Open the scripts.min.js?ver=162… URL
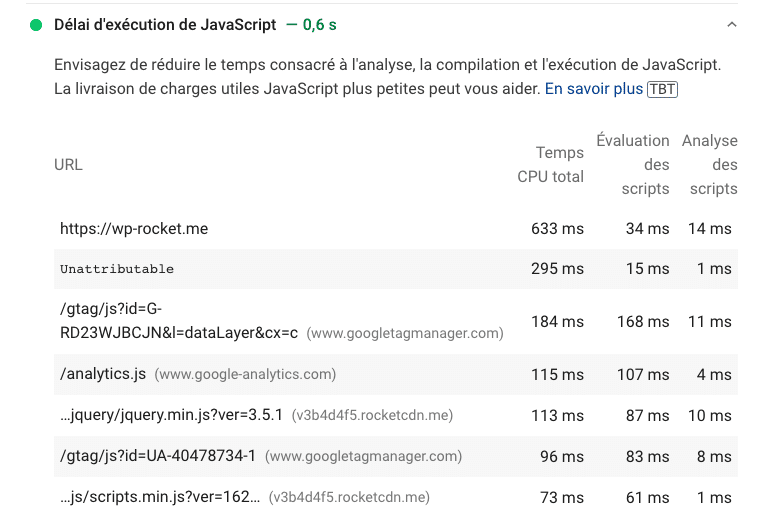The image size is (761, 520). pos(160,497)
